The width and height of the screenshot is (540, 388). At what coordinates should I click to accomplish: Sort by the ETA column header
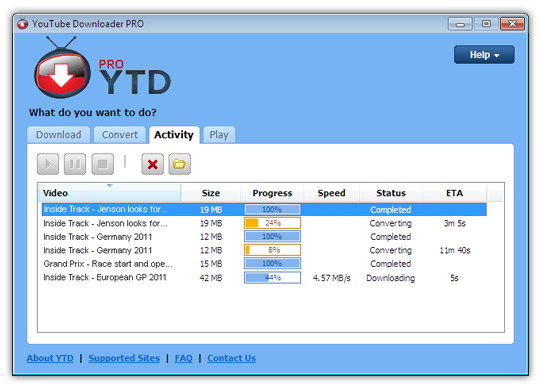click(455, 193)
